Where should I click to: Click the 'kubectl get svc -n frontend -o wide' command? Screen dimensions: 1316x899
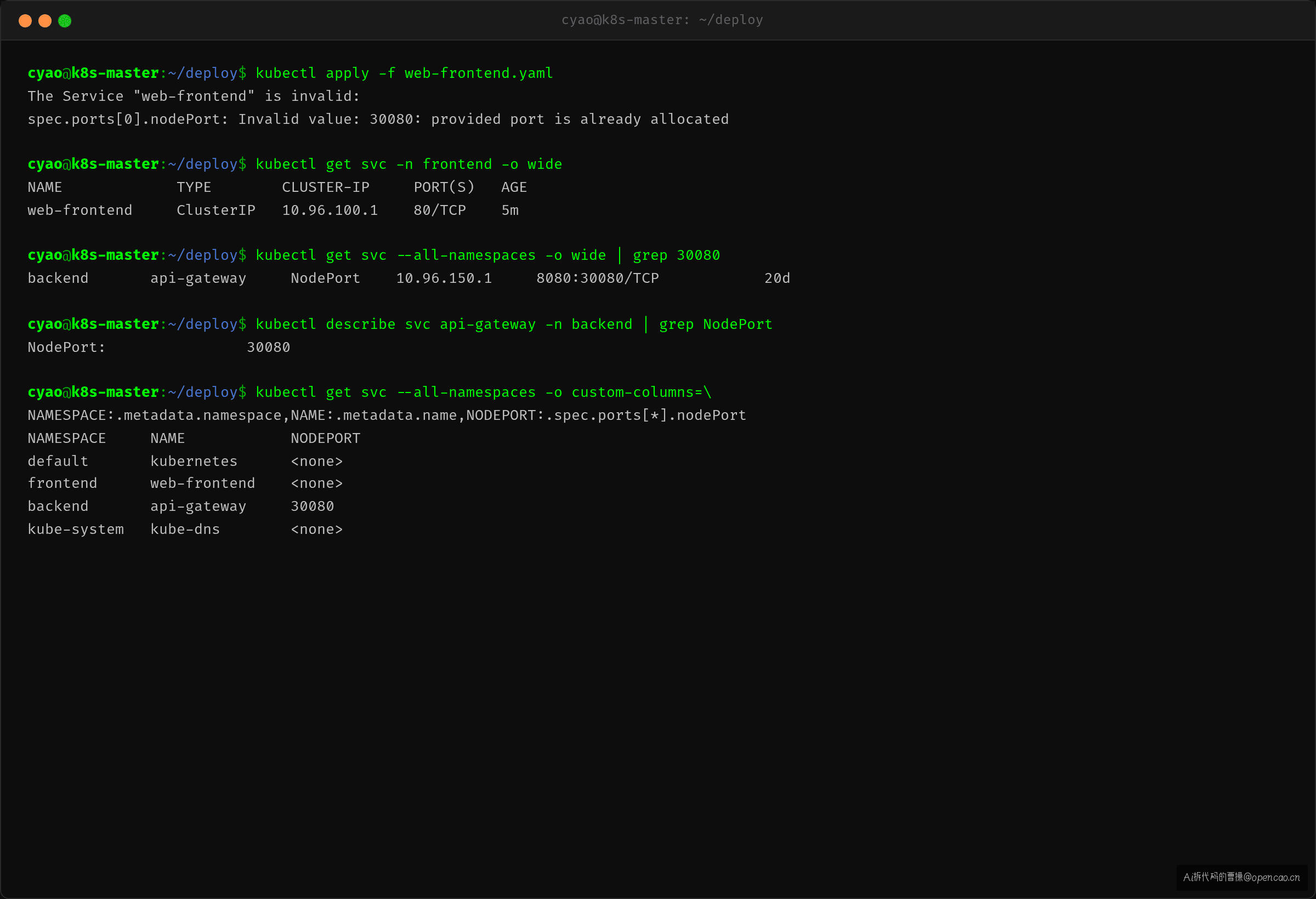point(409,164)
